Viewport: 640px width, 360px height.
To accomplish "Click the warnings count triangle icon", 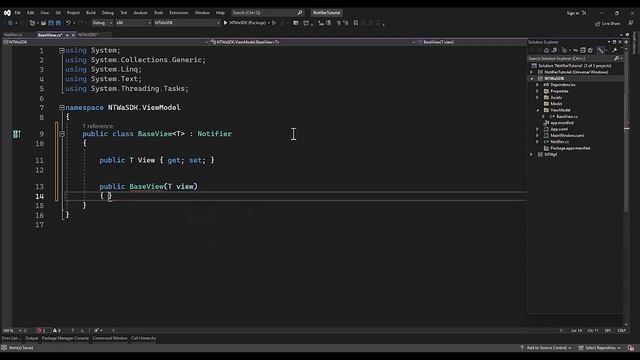I will tap(55, 330).
